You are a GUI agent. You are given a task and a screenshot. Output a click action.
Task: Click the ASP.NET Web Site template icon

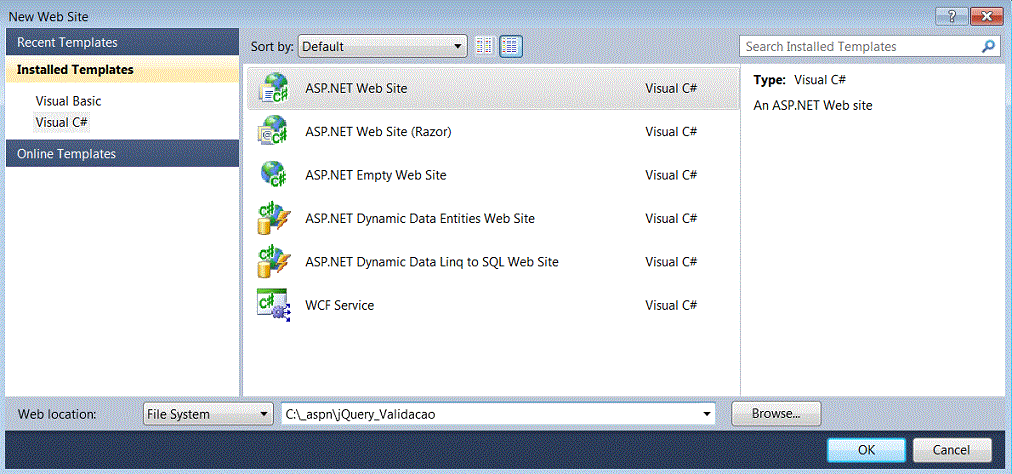(272, 88)
